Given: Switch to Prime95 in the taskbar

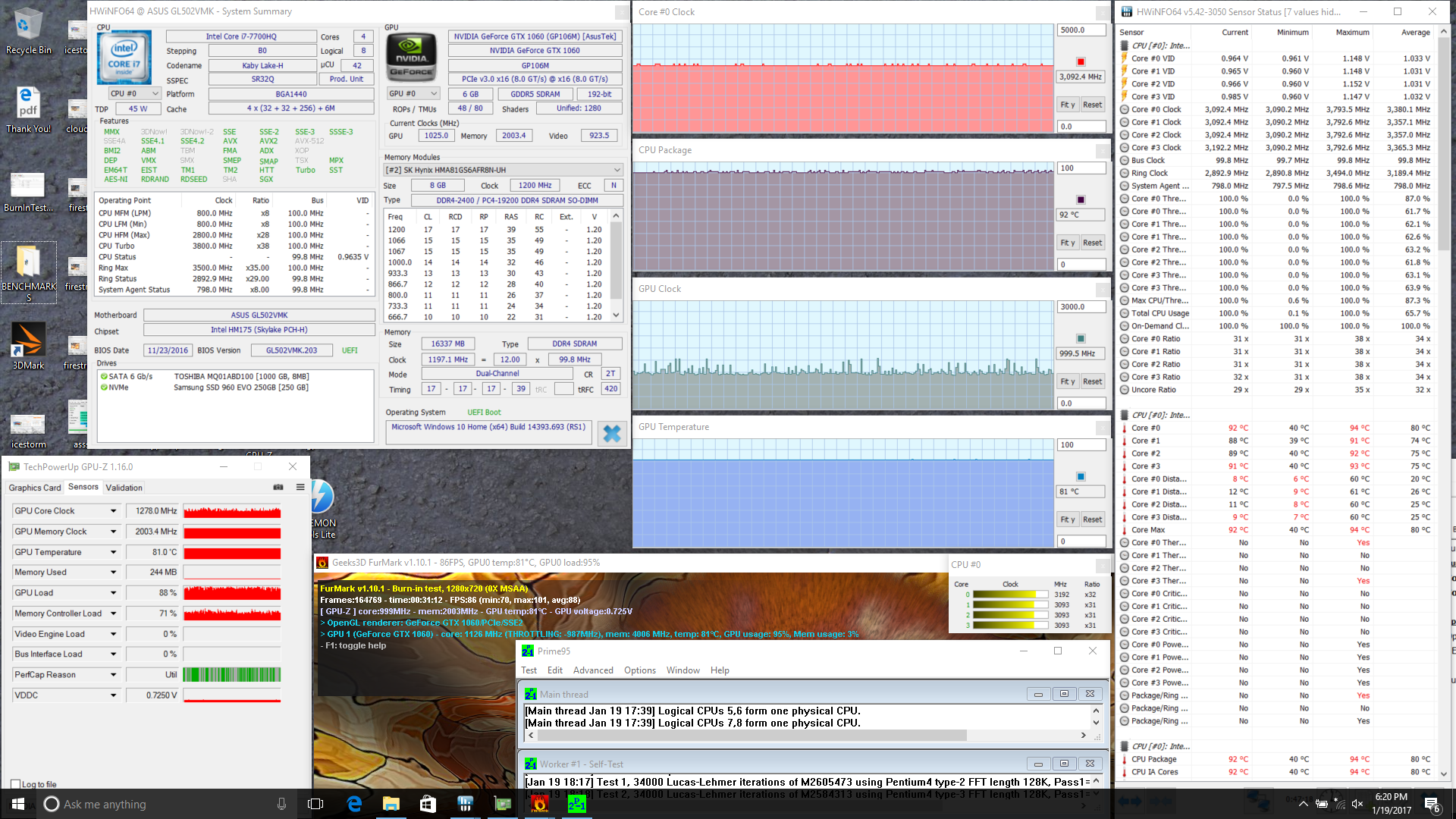Looking at the screenshot, I should (576, 804).
